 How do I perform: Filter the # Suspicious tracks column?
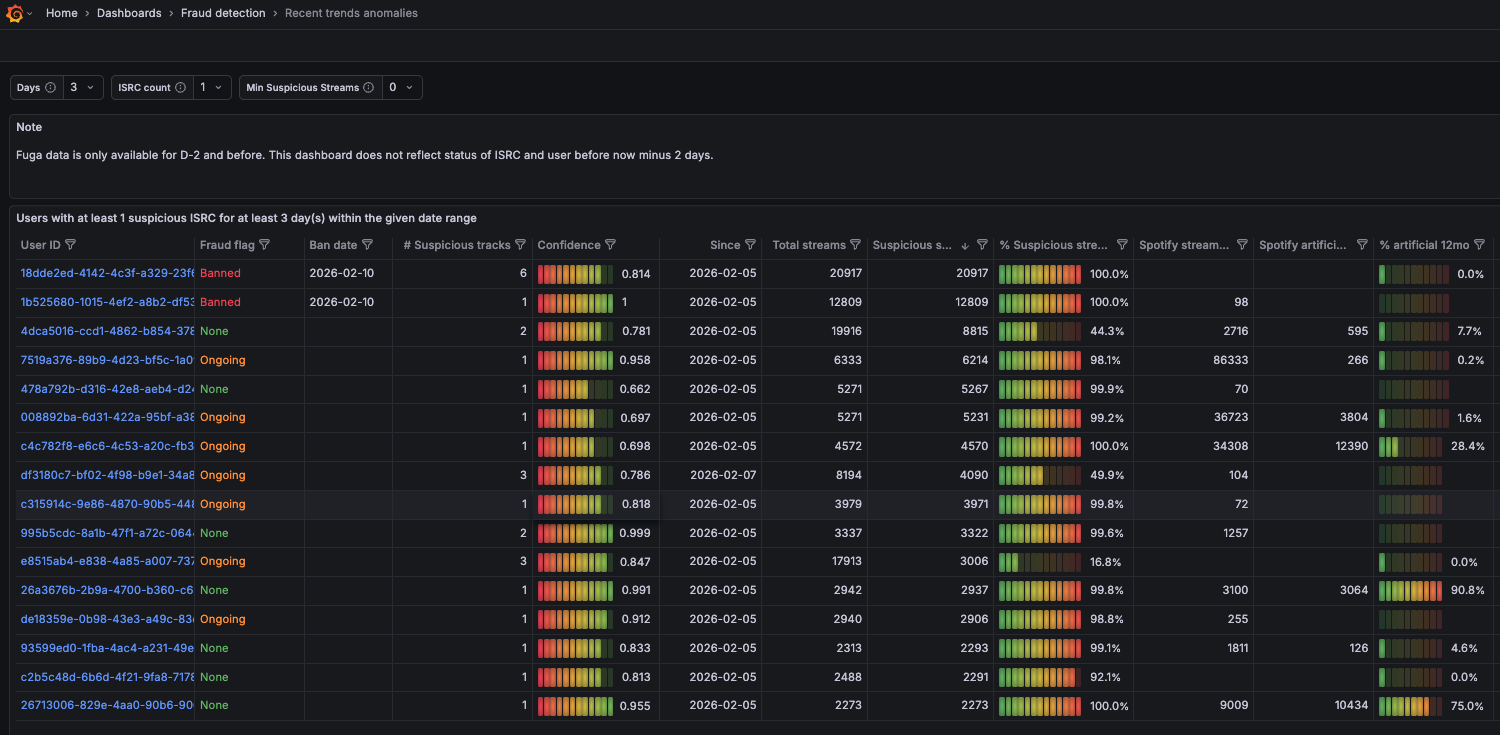click(x=520, y=245)
